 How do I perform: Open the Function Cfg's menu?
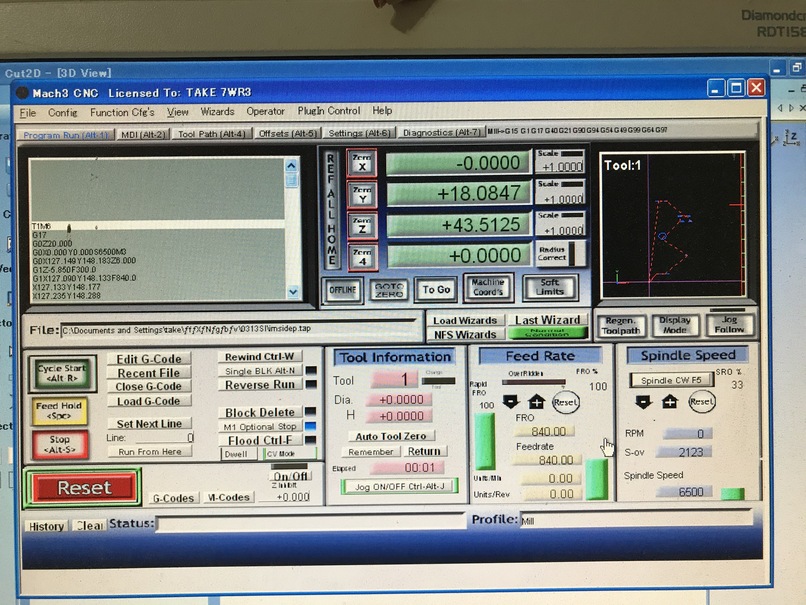(122, 112)
